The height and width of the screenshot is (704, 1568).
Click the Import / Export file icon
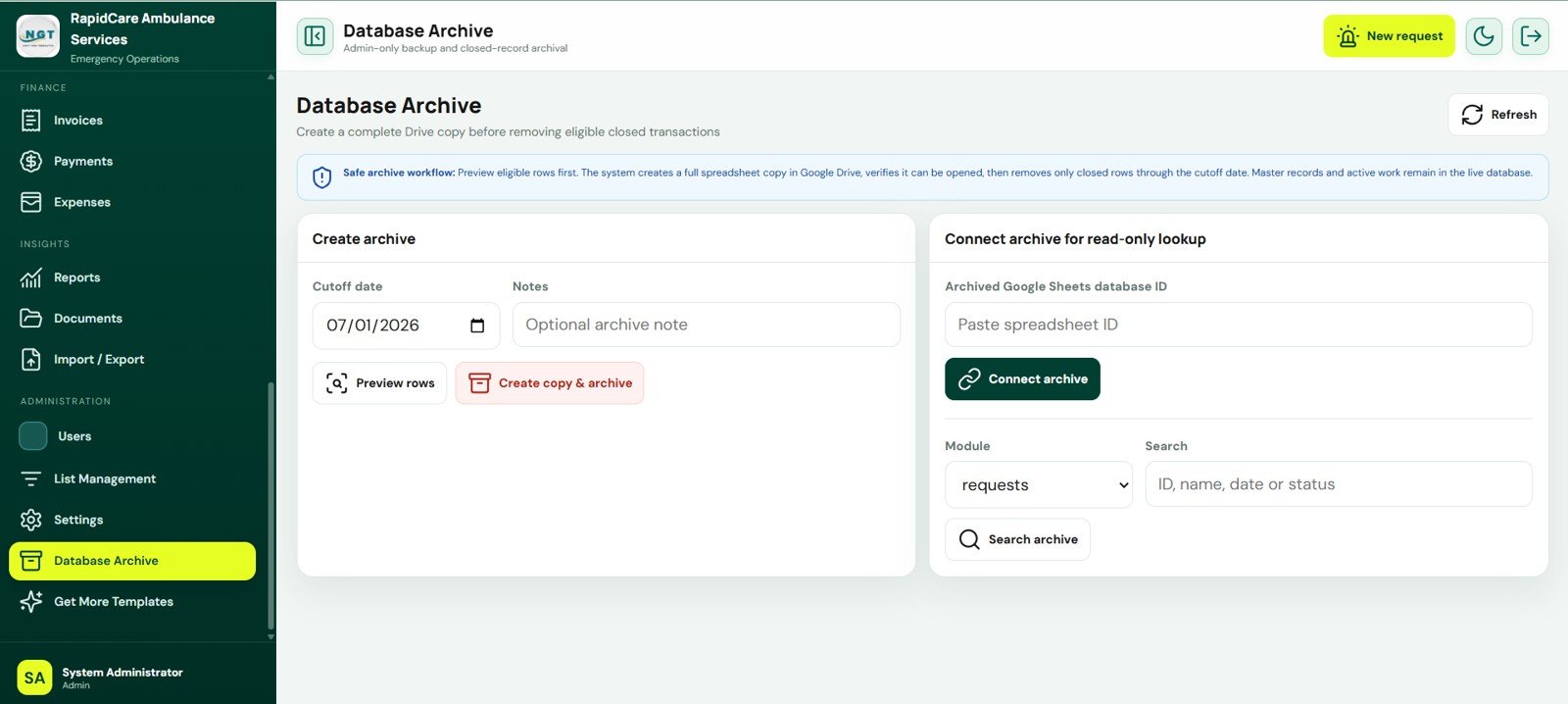point(31,360)
